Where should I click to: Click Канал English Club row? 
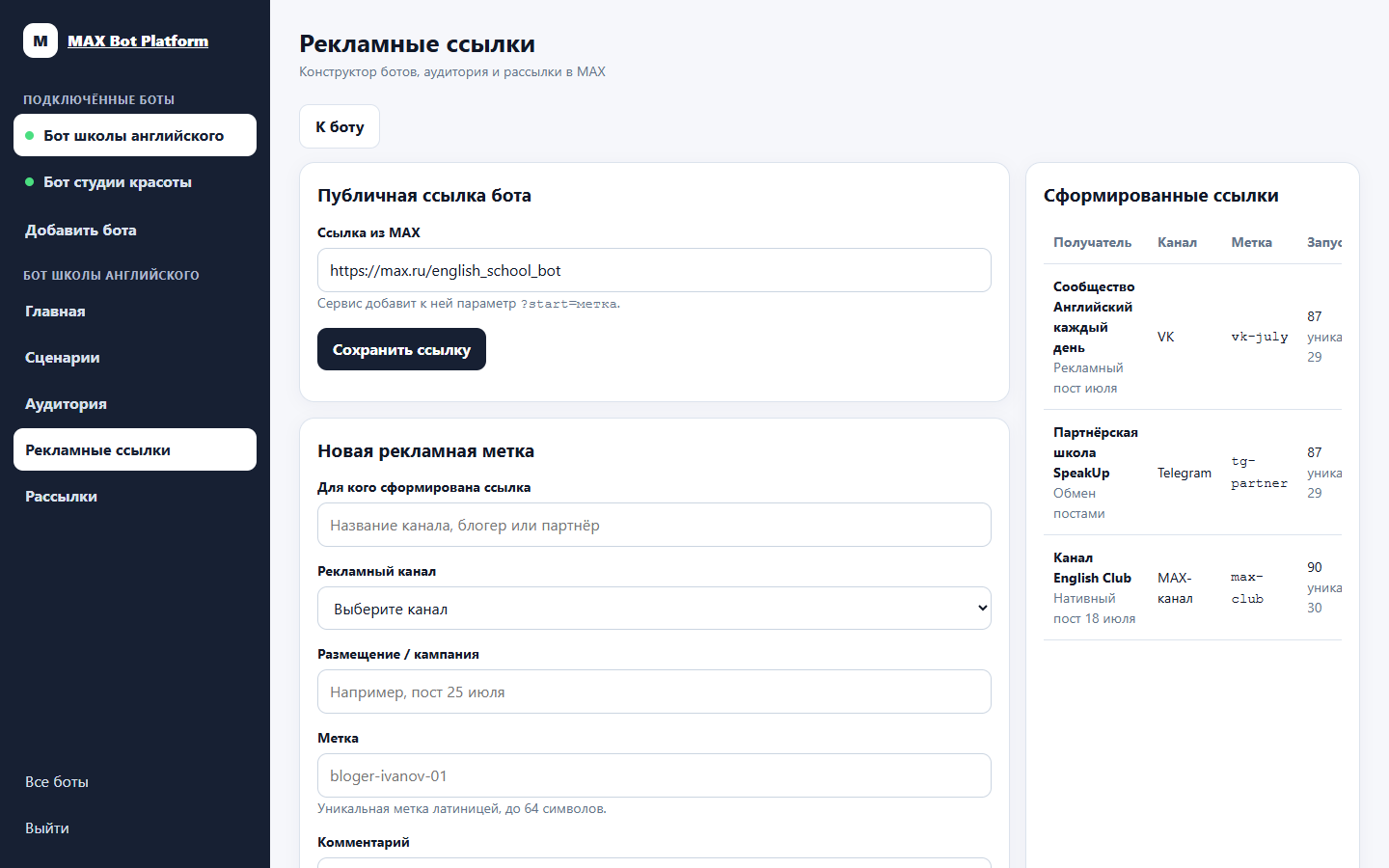pyautogui.click(x=1192, y=587)
